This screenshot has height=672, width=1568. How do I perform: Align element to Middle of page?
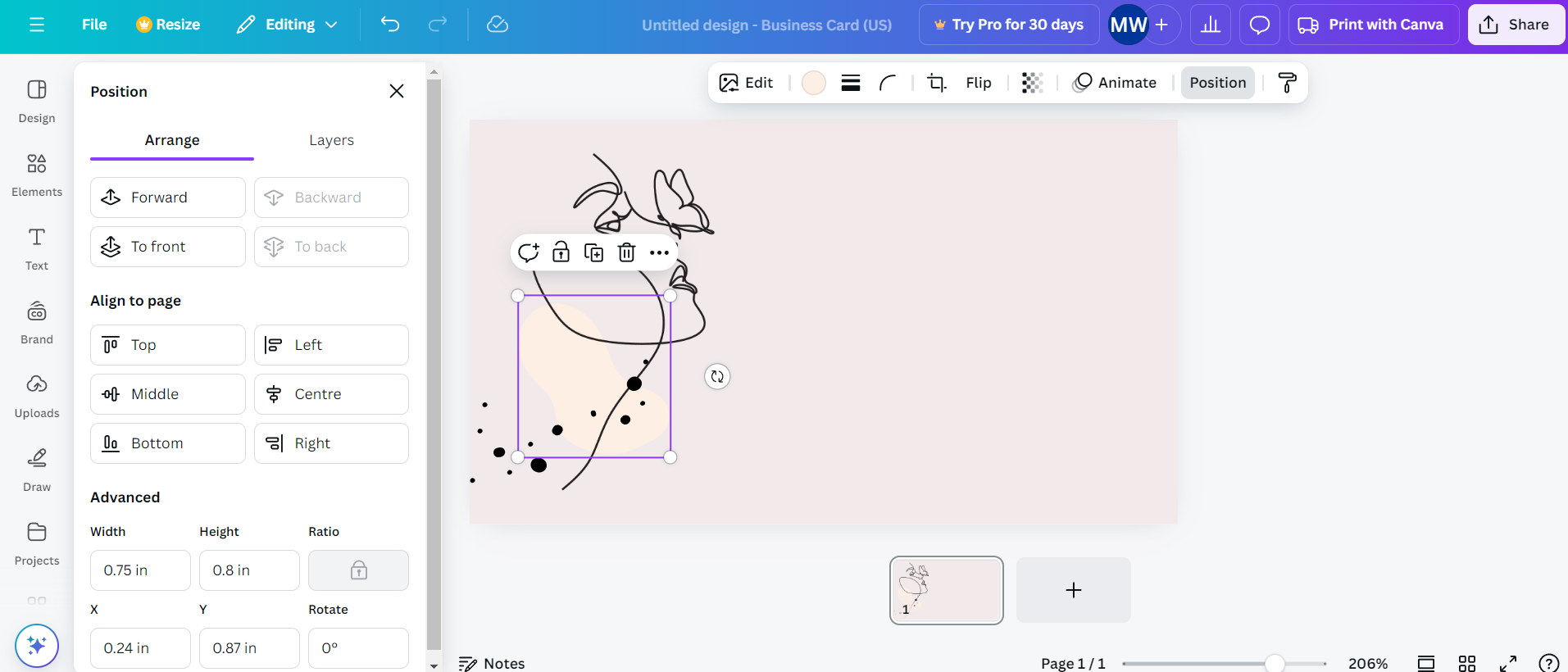click(168, 394)
